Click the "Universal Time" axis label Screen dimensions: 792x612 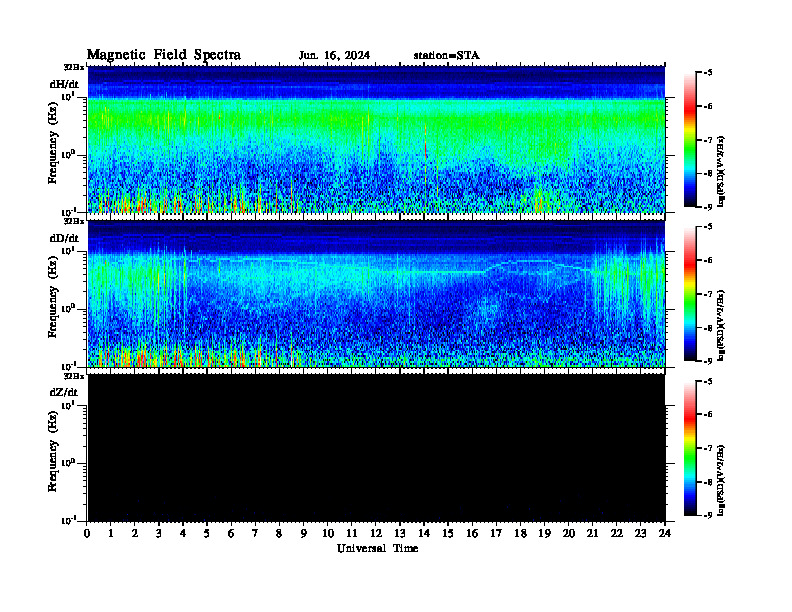coord(377,548)
